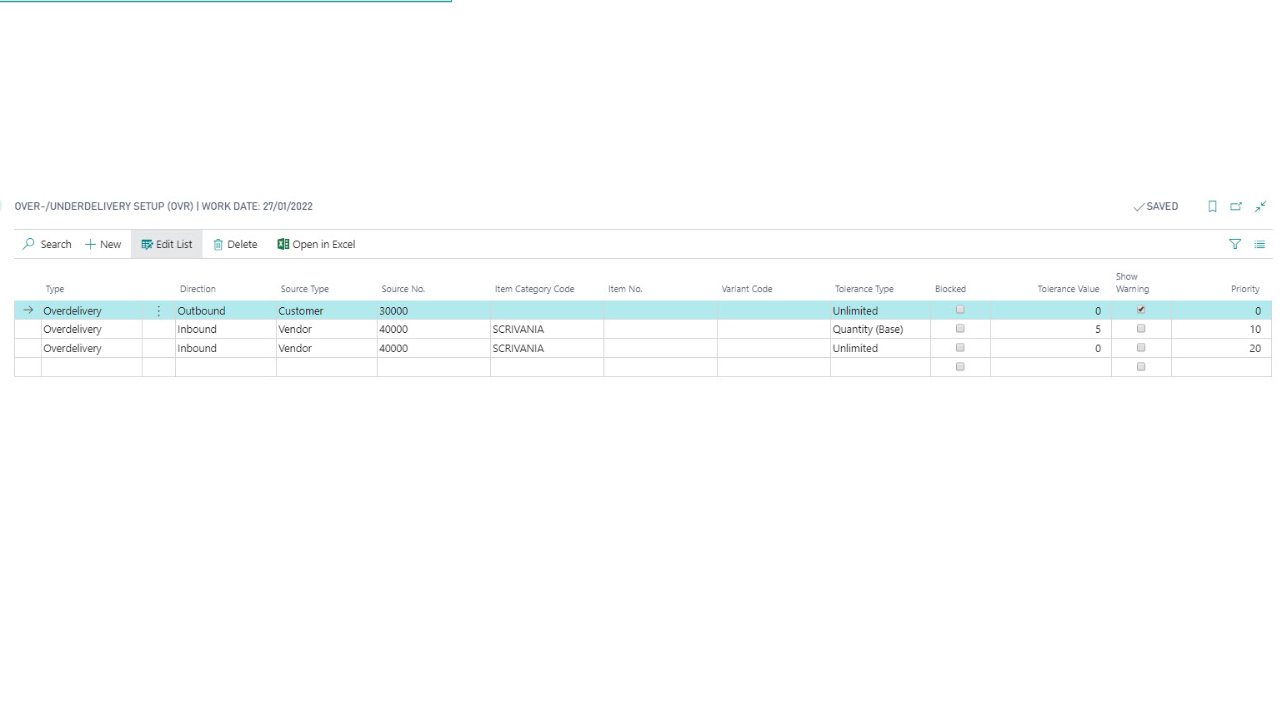Open row options for the selected Overdelivery line
This screenshot has height=720, width=1280.
tap(158, 311)
